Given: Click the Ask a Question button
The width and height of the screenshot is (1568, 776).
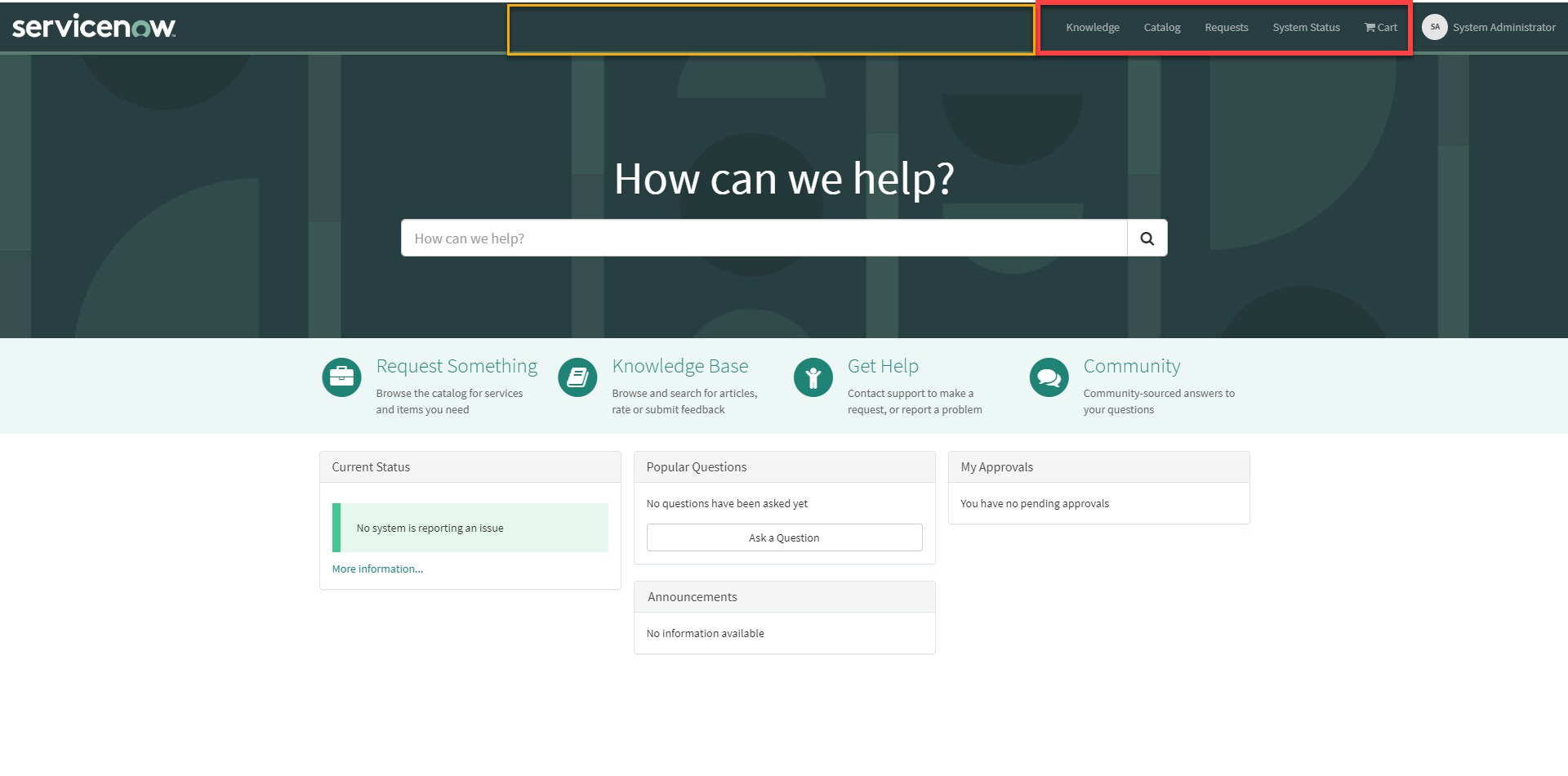Looking at the screenshot, I should click(x=784, y=537).
